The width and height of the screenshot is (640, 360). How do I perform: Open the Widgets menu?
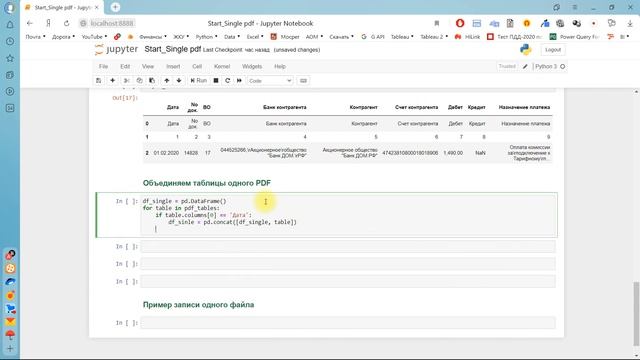click(252, 66)
